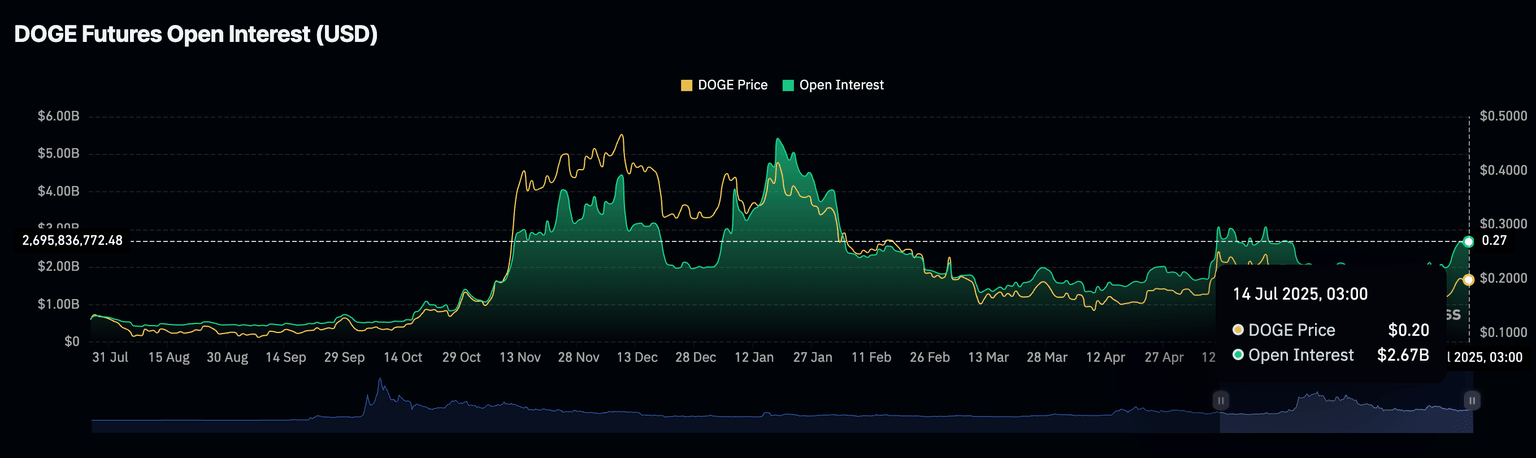Click the yellow DOGE Price data point marker

point(1468,280)
